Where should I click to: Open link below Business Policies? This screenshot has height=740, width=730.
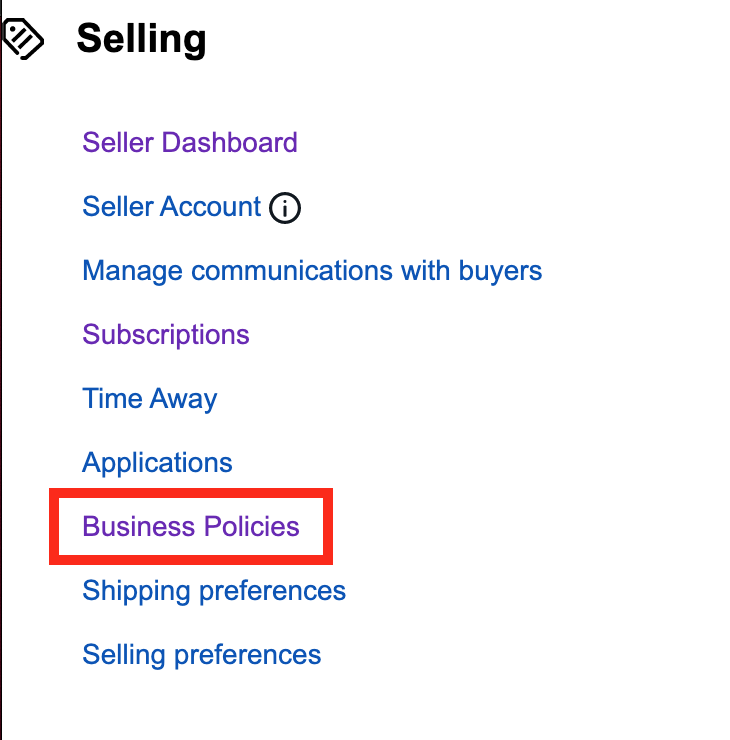click(214, 590)
